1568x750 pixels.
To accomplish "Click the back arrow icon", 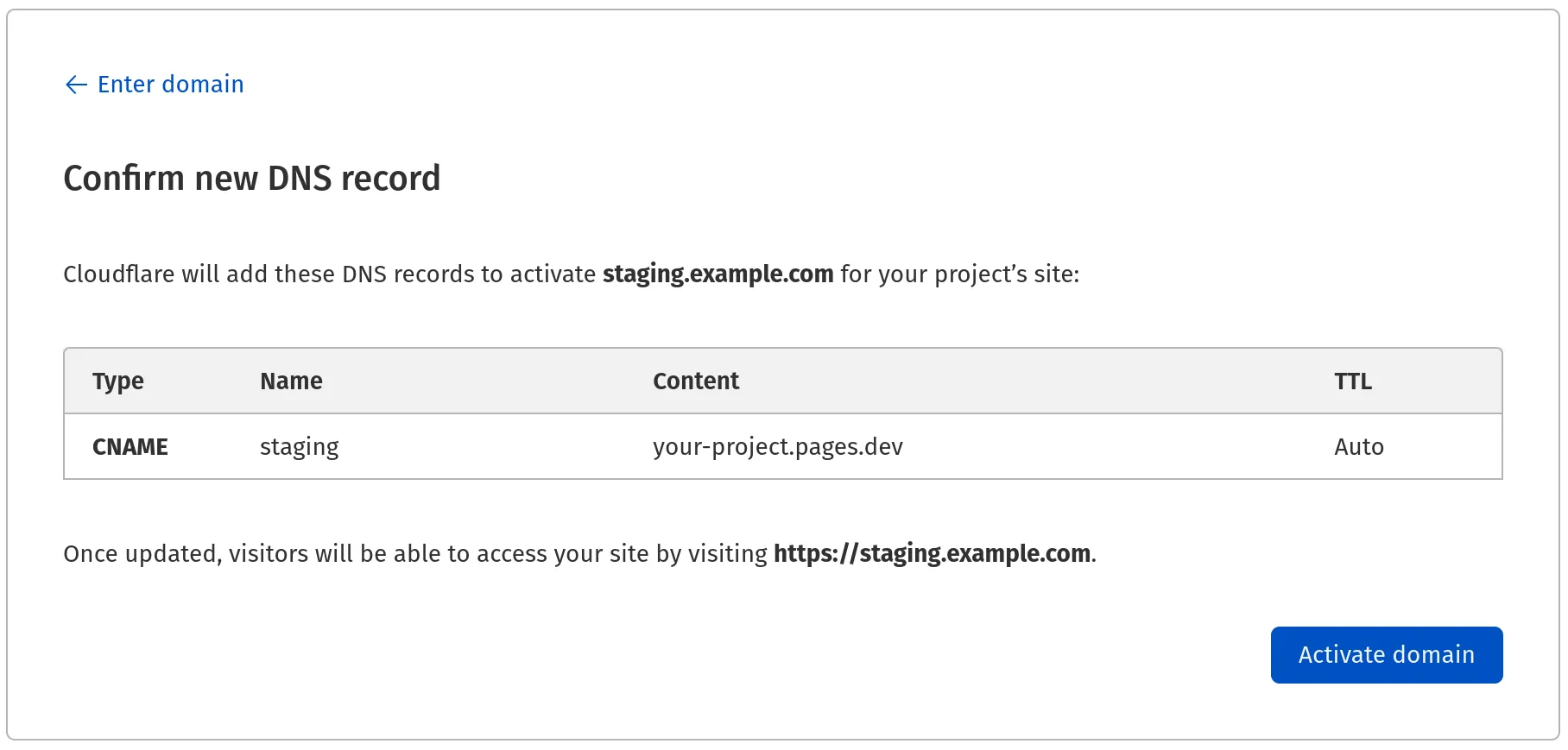I will click(x=76, y=84).
